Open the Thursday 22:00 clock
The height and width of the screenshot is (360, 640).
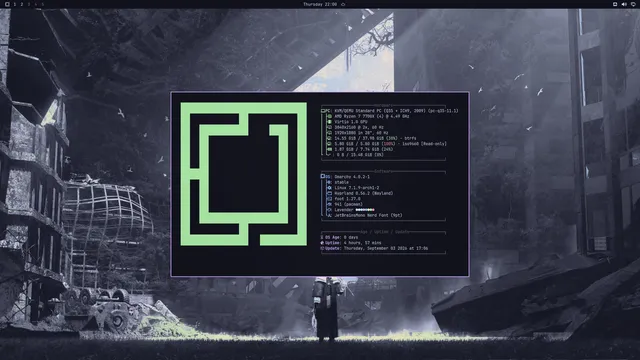coord(320,4)
